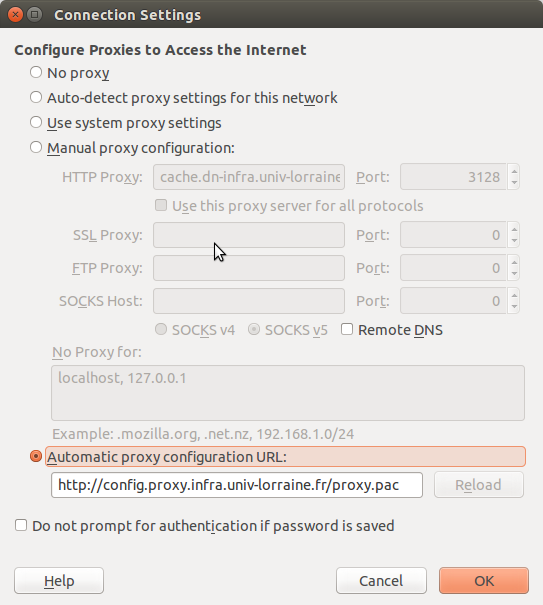Increase SSL Proxy port with up arrow

click(x=514, y=229)
